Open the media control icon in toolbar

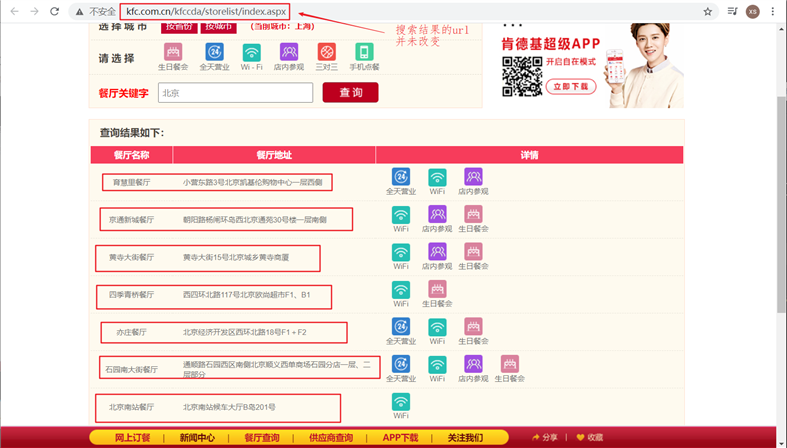(733, 12)
